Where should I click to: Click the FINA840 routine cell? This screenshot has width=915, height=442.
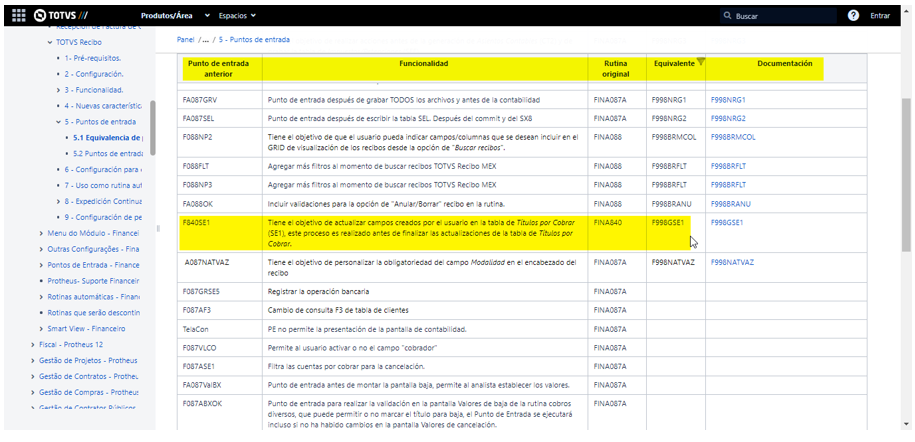(x=617, y=232)
